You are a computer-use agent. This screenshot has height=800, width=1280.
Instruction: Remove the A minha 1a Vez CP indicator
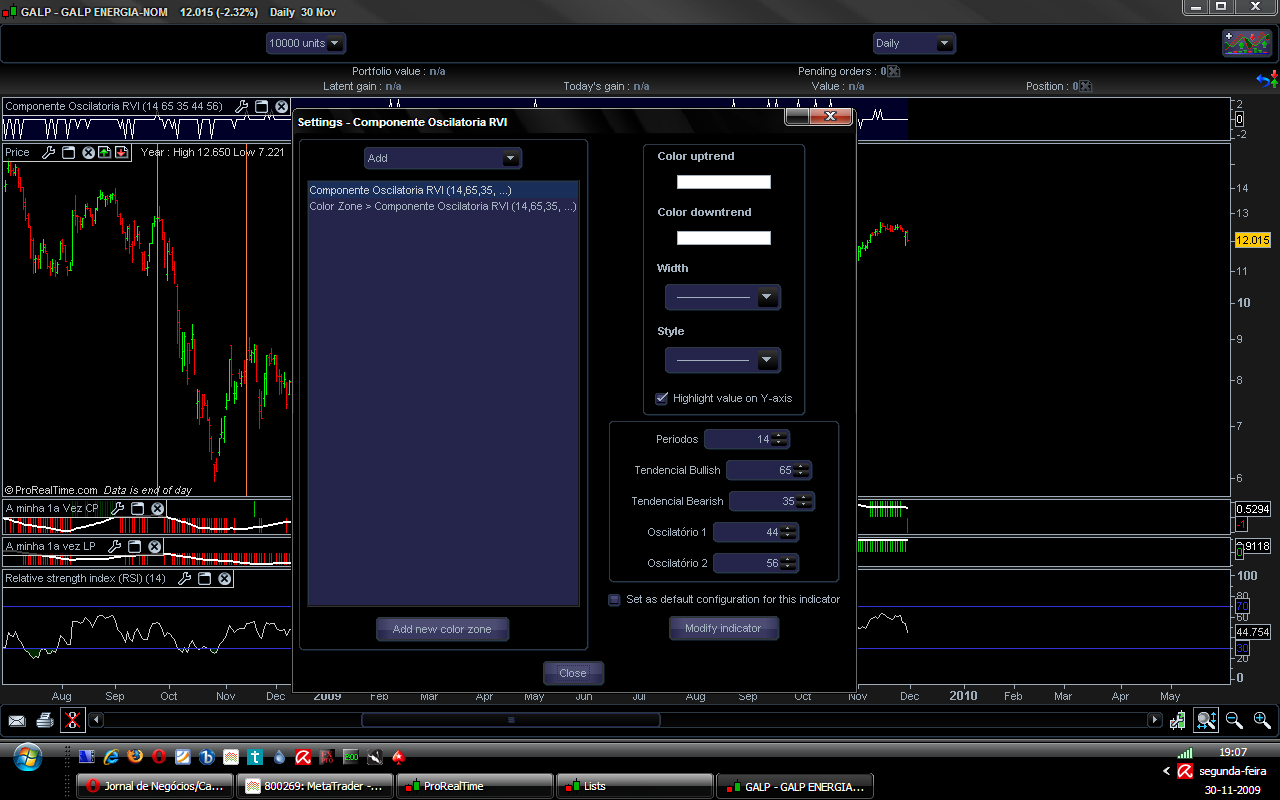[x=157, y=508]
